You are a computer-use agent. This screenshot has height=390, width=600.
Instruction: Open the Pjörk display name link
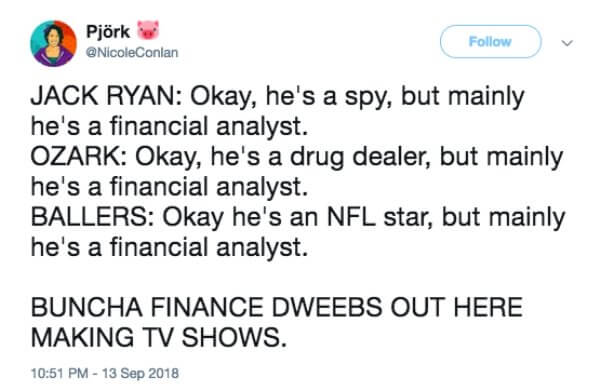click(108, 31)
